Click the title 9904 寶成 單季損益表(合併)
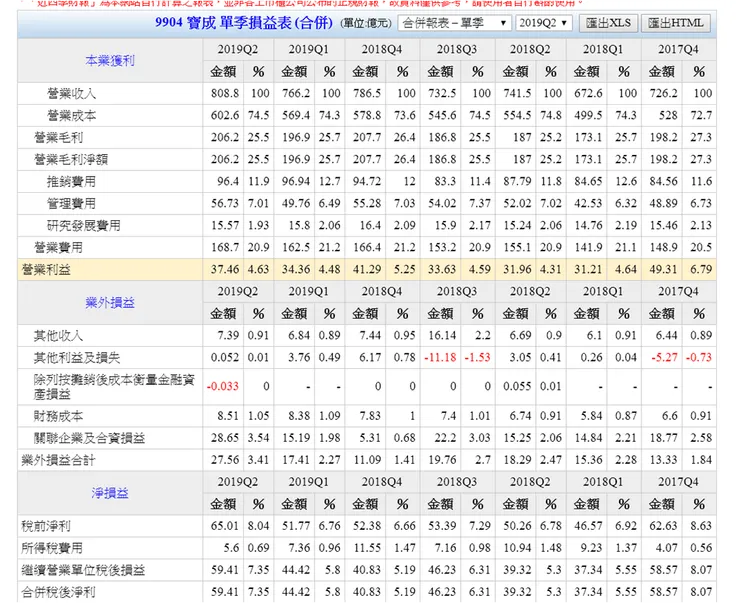The height and width of the screenshot is (603, 740). [244, 23]
